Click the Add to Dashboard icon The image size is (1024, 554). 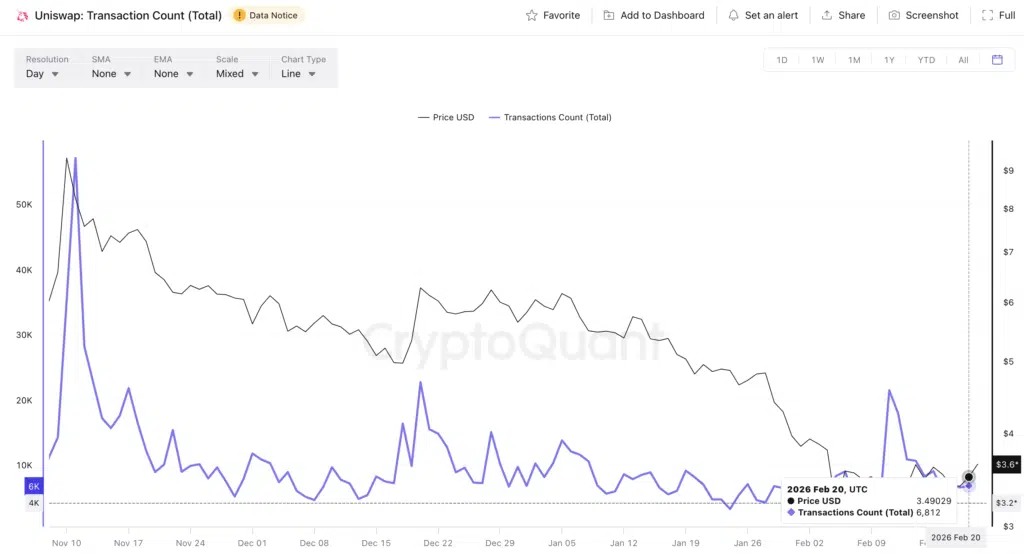(x=609, y=16)
